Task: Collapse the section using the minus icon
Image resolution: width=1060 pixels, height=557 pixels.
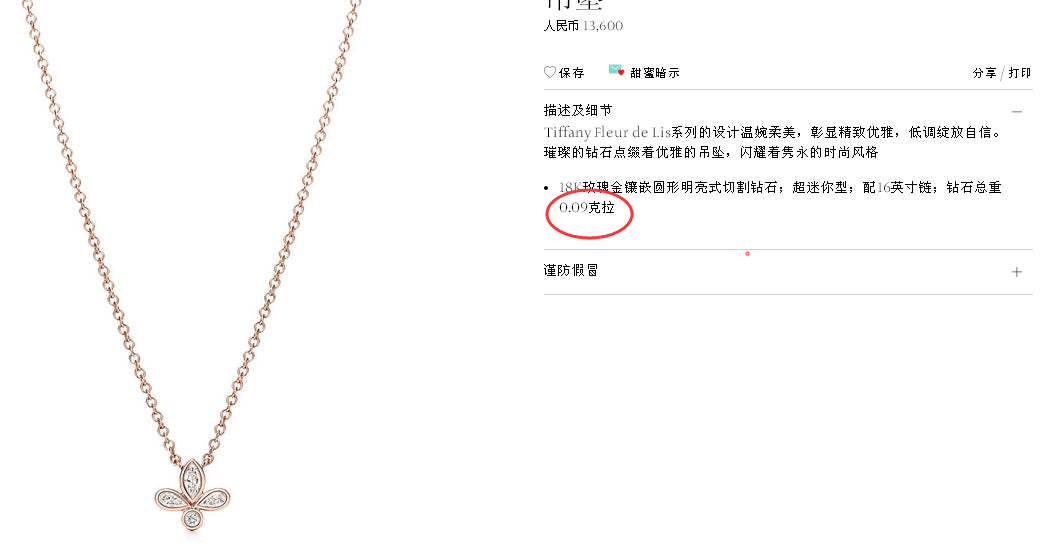Action: 1017,112
